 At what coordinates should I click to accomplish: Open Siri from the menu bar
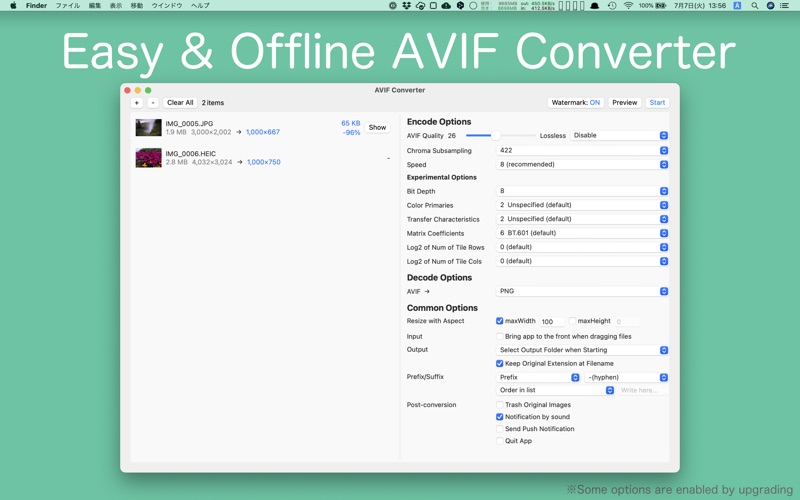770,6
